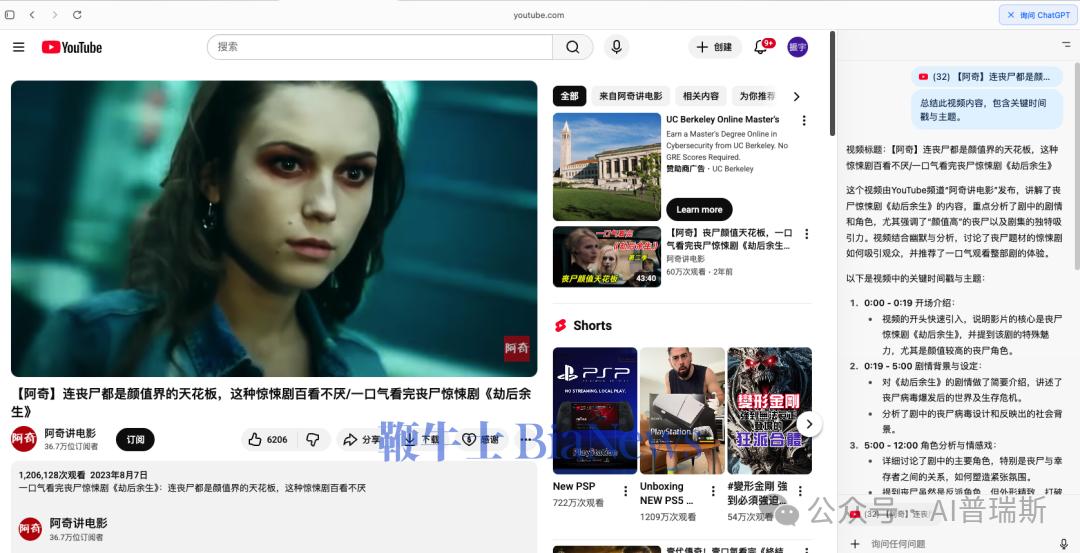Viewport: 1080px width, 553px height.
Task: Focus the YouTube 搜索 search field
Action: (x=380, y=47)
